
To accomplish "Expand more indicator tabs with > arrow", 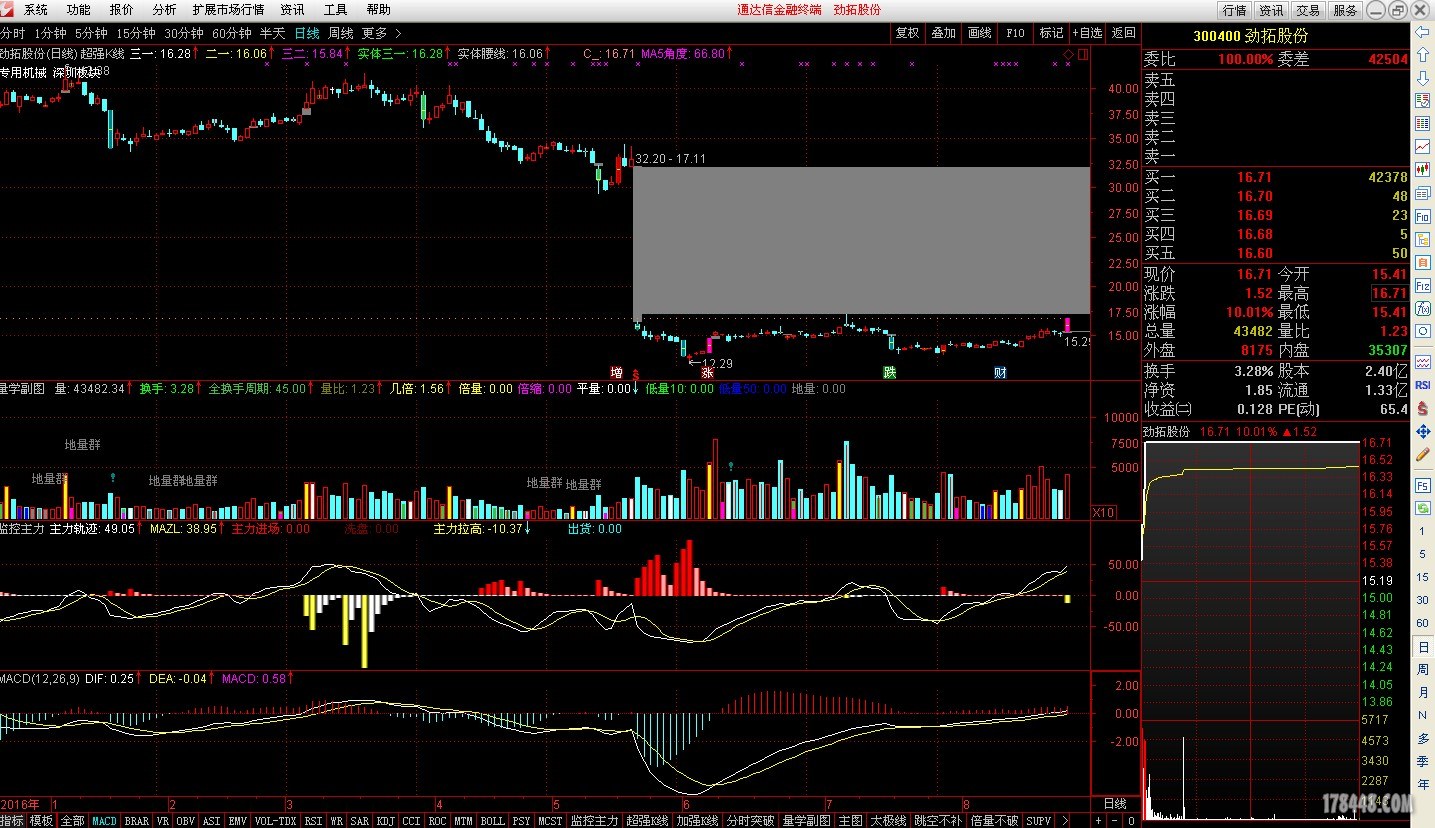I will click(1065, 821).
